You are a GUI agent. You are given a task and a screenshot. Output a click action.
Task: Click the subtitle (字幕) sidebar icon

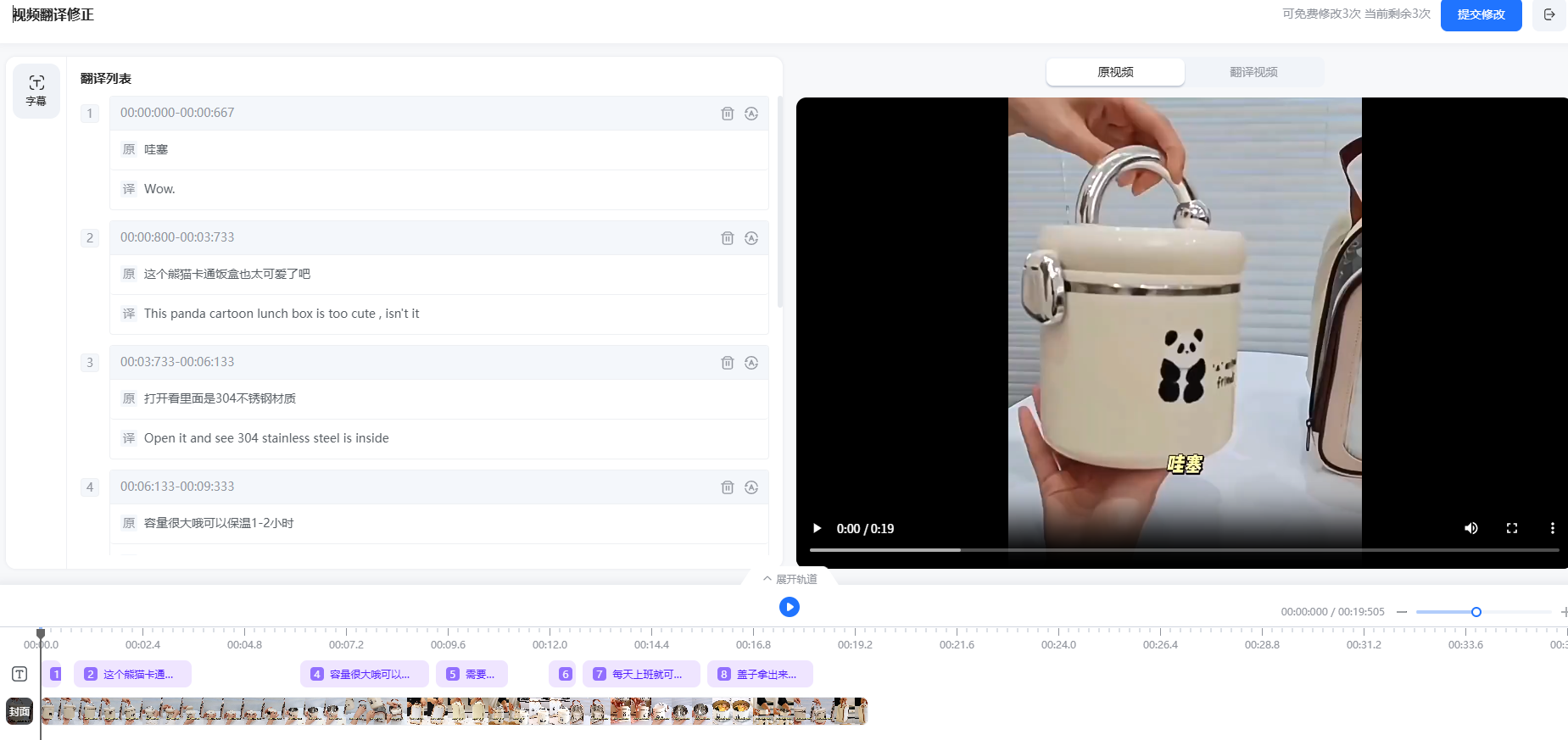coord(36,91)
